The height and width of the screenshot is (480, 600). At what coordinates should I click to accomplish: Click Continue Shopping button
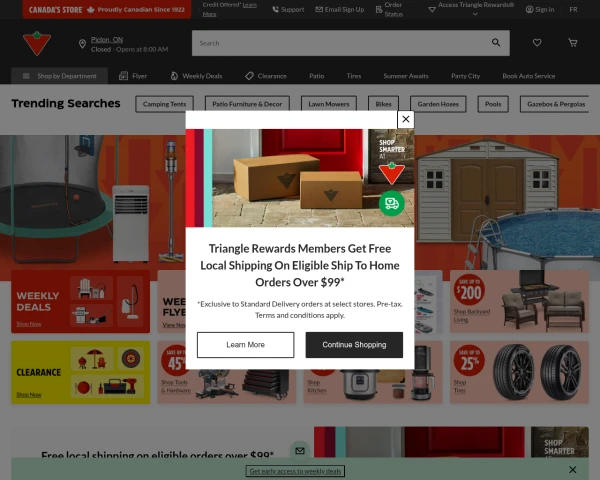pos(354,345)
